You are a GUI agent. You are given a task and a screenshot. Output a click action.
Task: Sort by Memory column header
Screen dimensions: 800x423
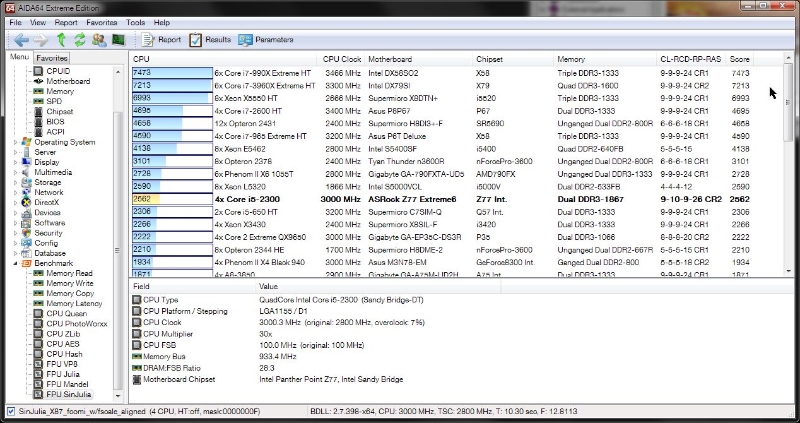click(x=605, y=59)
